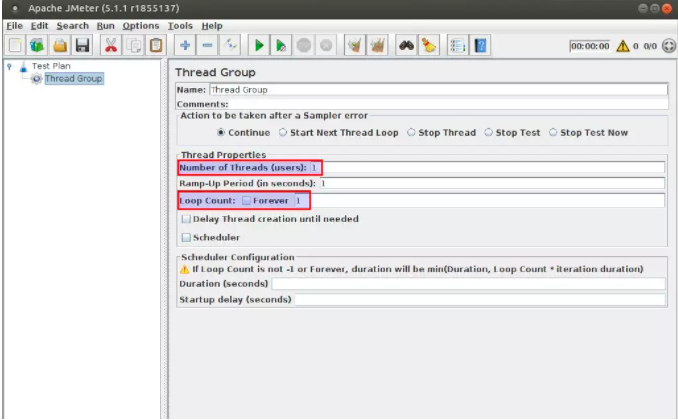Click the Comments input field

(448, 104)
